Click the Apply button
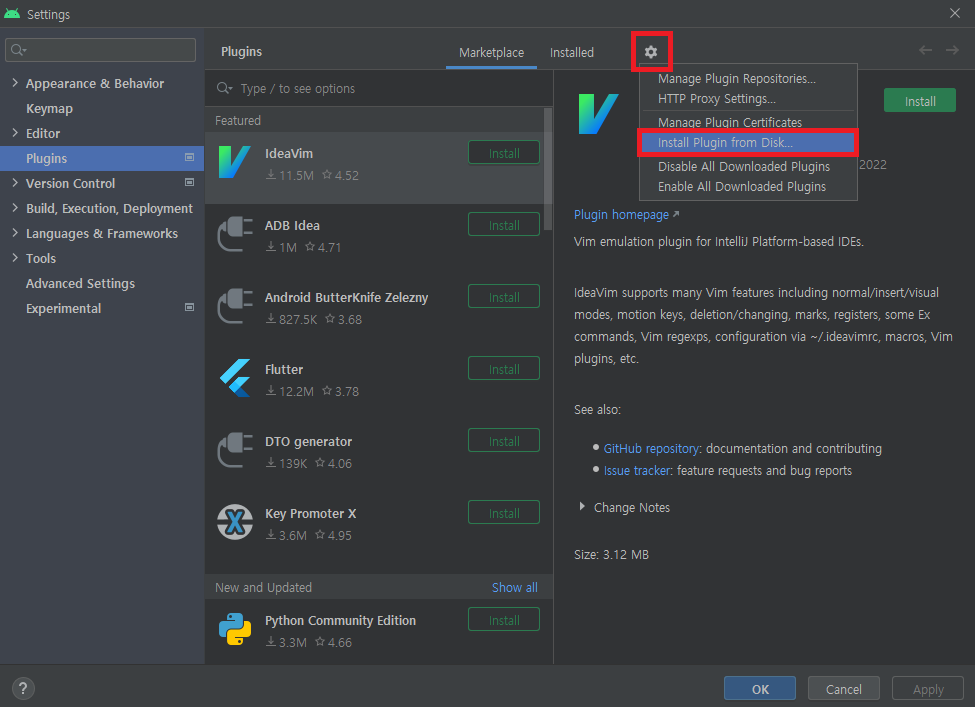 click(928, 689)
